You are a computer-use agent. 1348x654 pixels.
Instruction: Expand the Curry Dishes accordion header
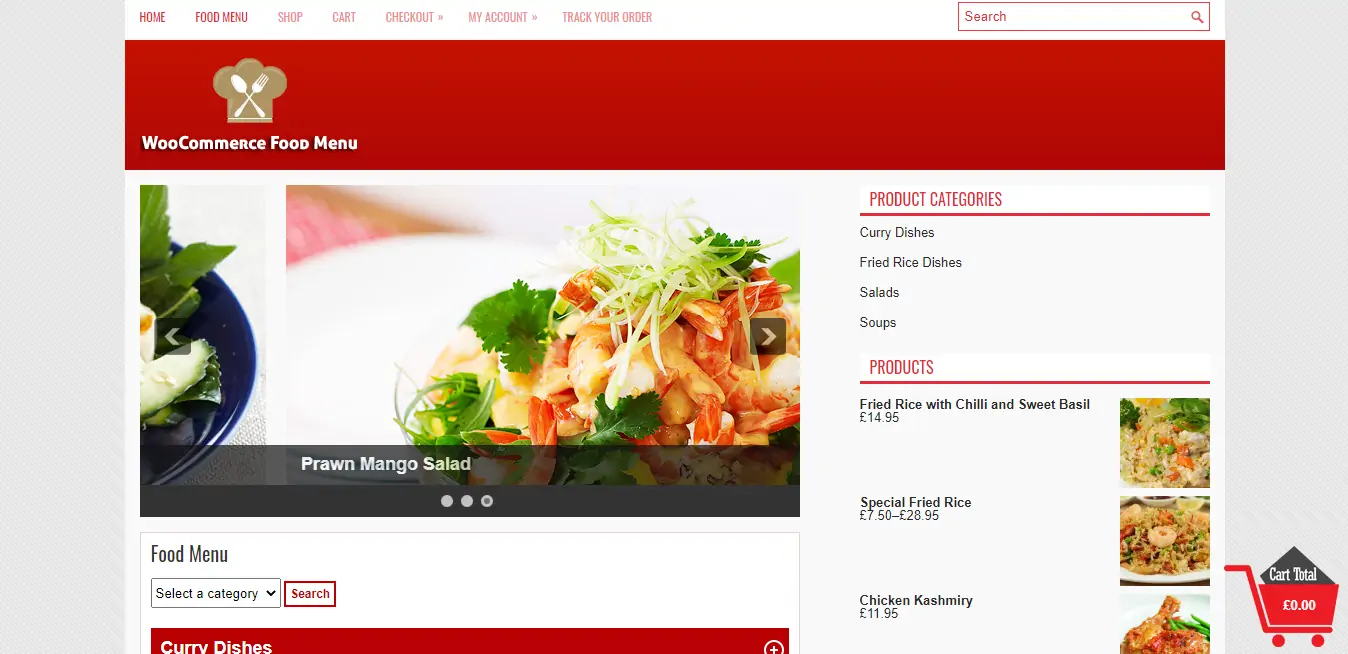click(470, 641)
